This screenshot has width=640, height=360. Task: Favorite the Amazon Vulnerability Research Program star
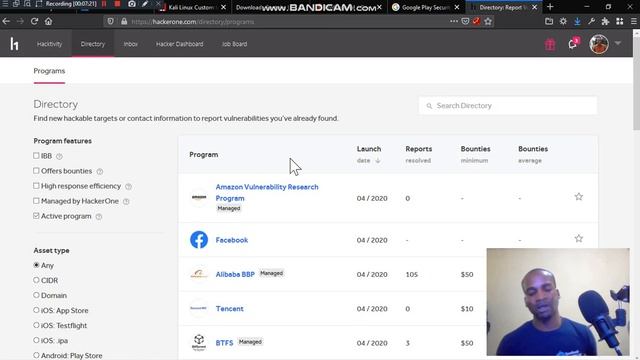point(578,197)
